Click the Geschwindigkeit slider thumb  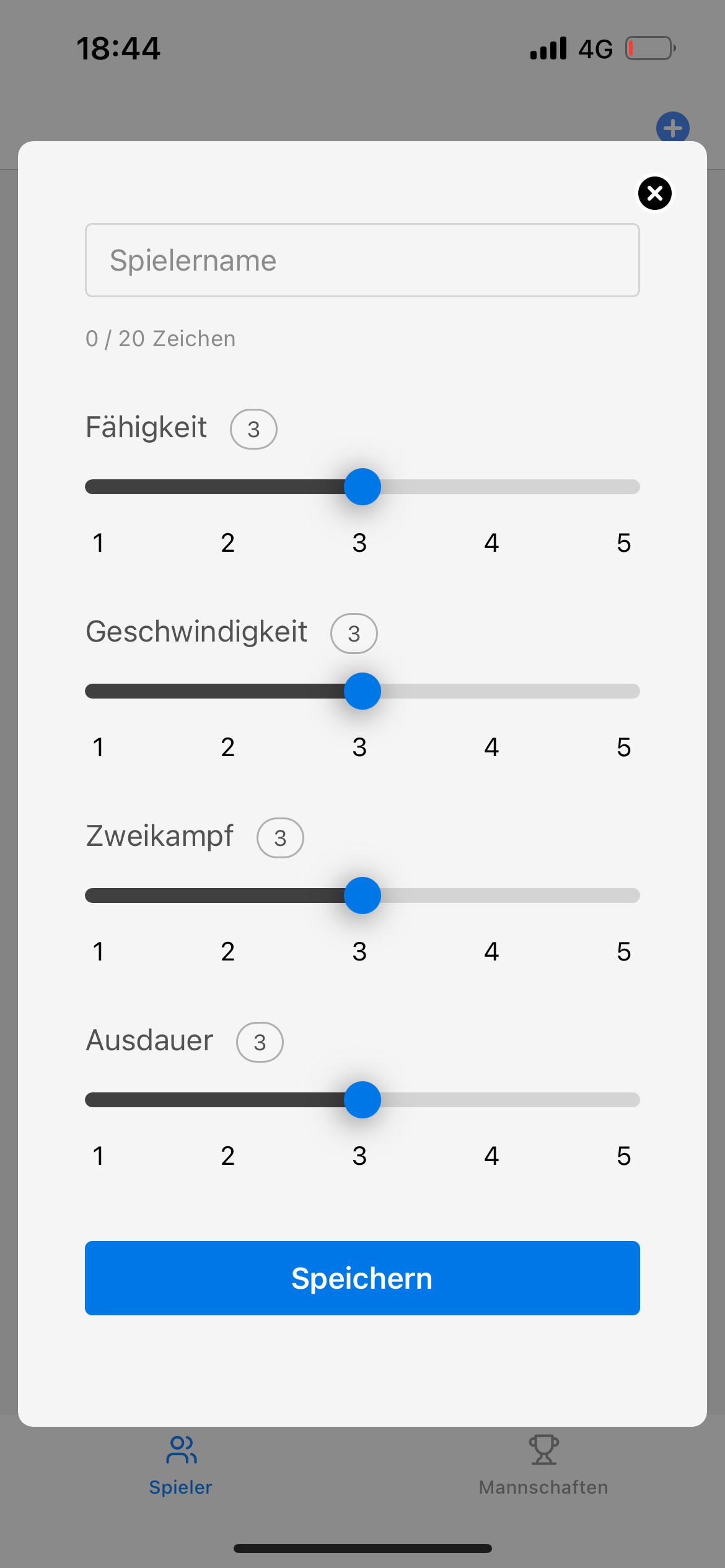coord(362,691)
